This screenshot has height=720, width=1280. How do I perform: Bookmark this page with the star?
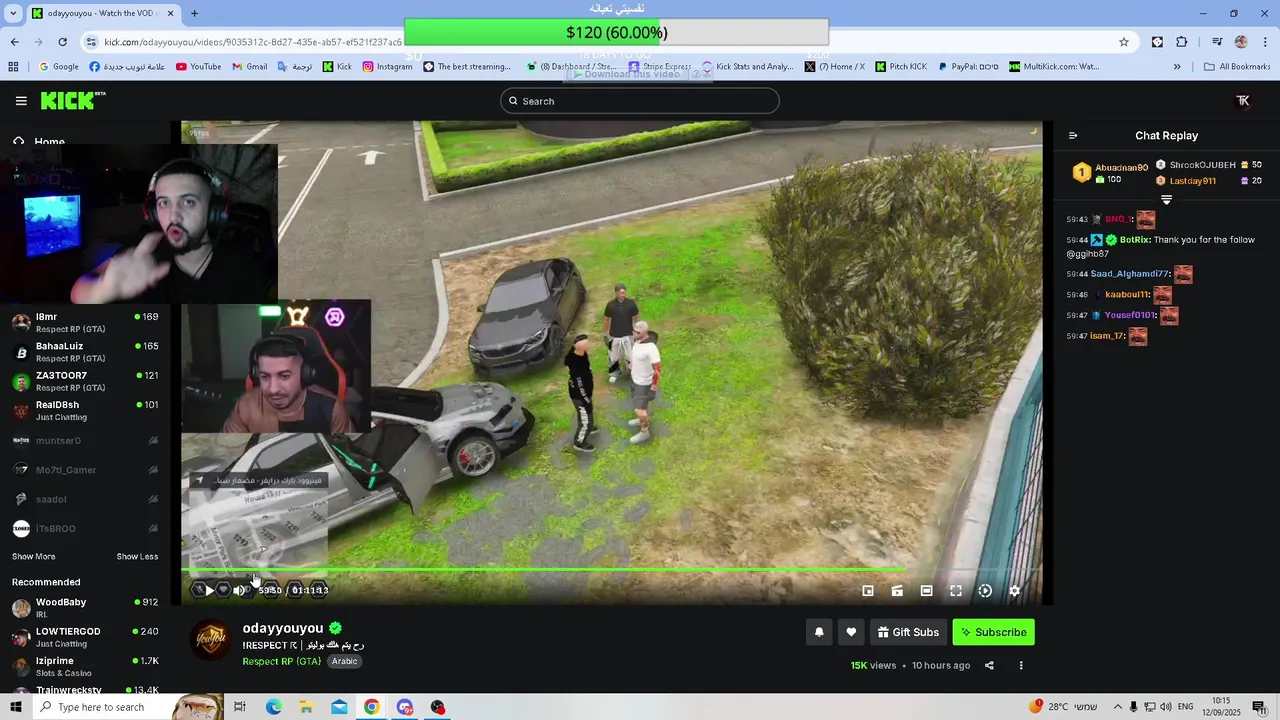point(1124,42)
